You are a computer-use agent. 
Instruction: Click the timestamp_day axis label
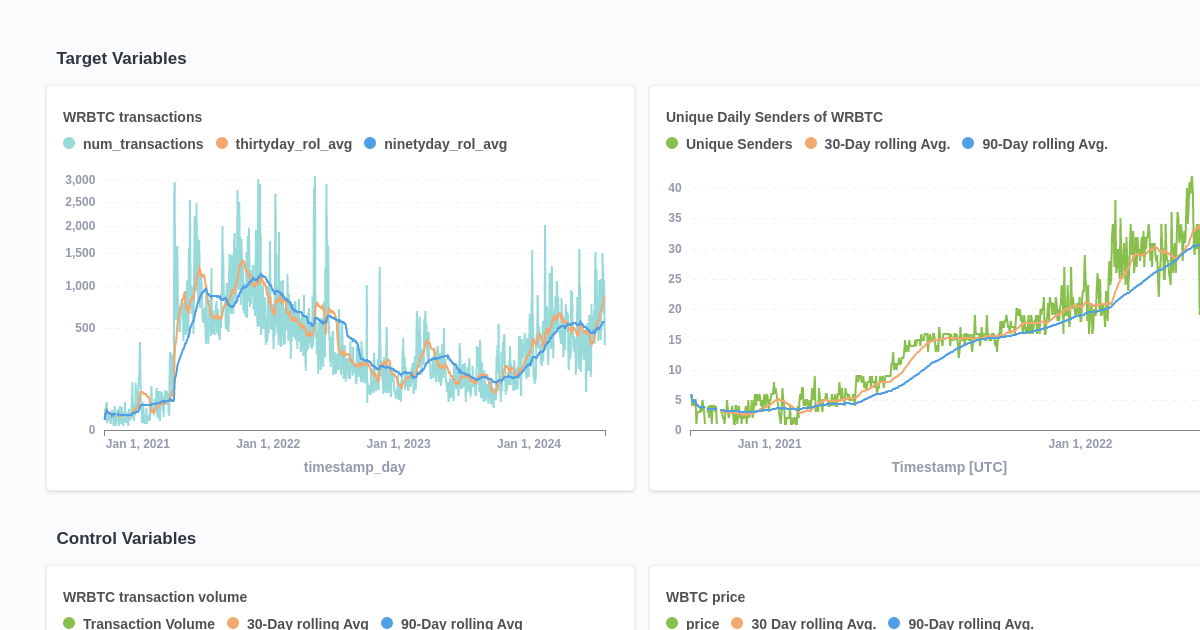click(355, 467)
